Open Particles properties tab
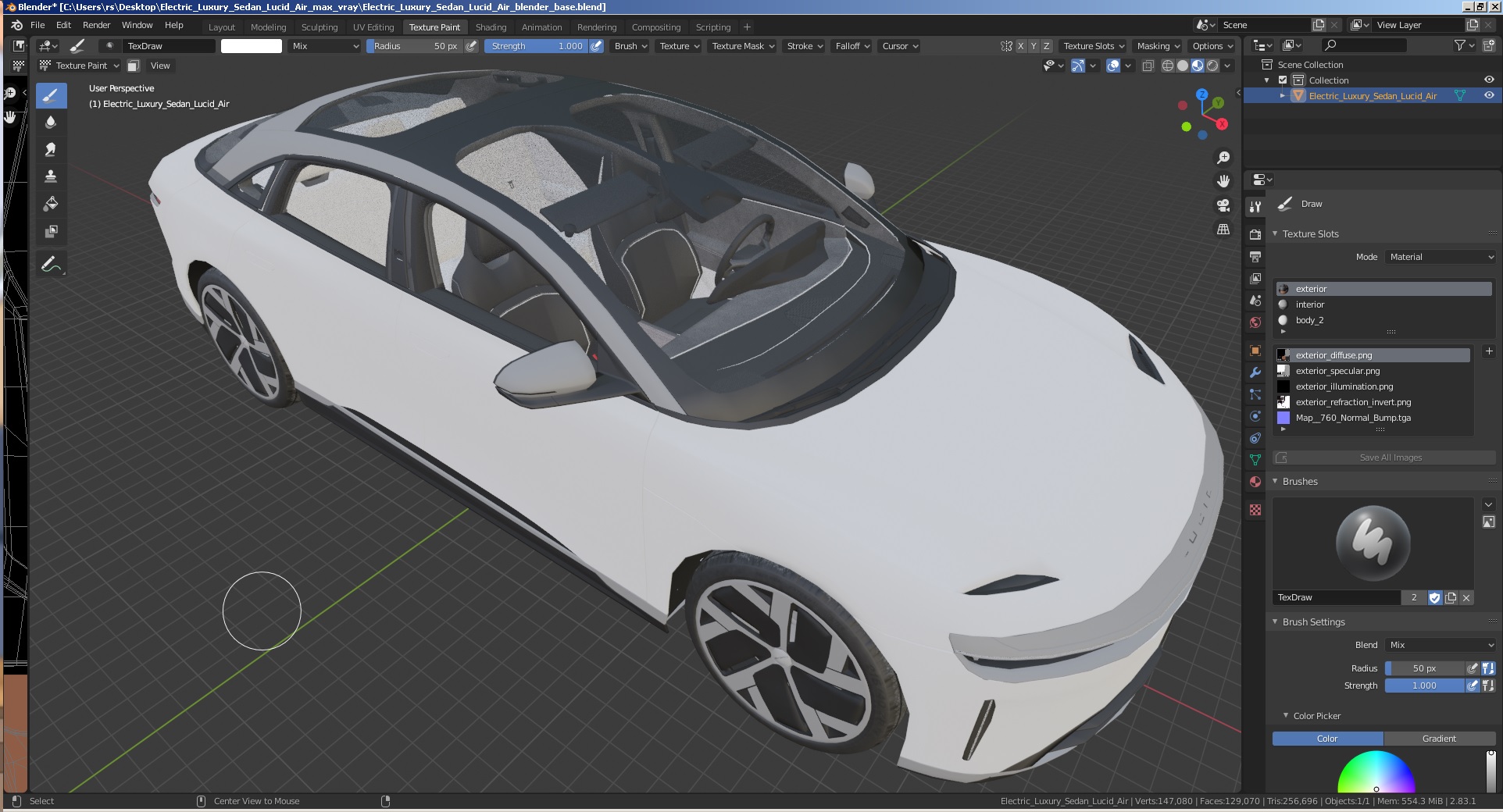The height and width of the screenshot is (812, 1503). coord(1255,394)
